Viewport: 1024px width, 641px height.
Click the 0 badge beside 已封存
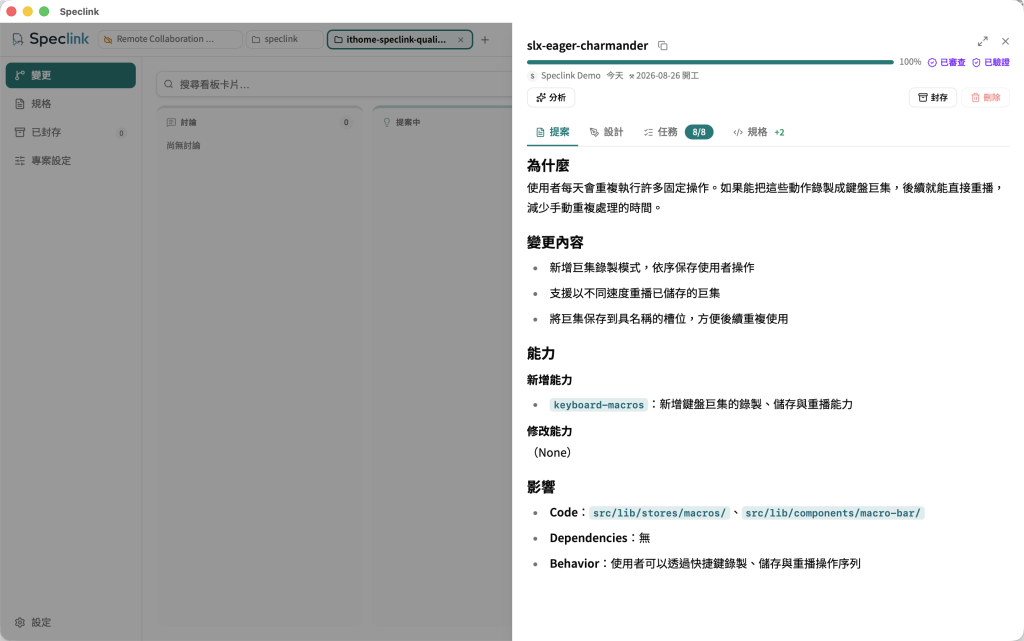tap(121, 133)
